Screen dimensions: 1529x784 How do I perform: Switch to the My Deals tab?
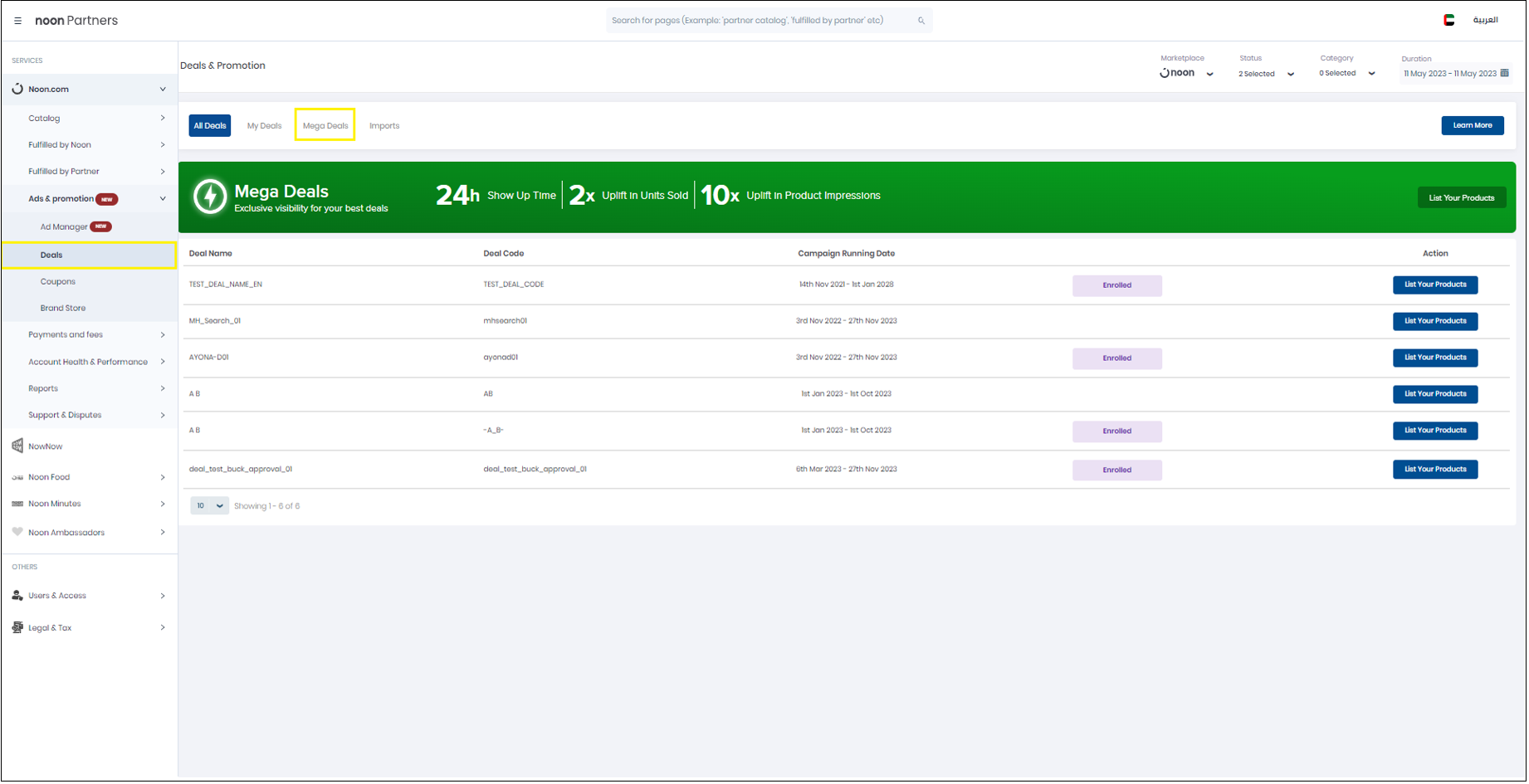tap(264, 126)
